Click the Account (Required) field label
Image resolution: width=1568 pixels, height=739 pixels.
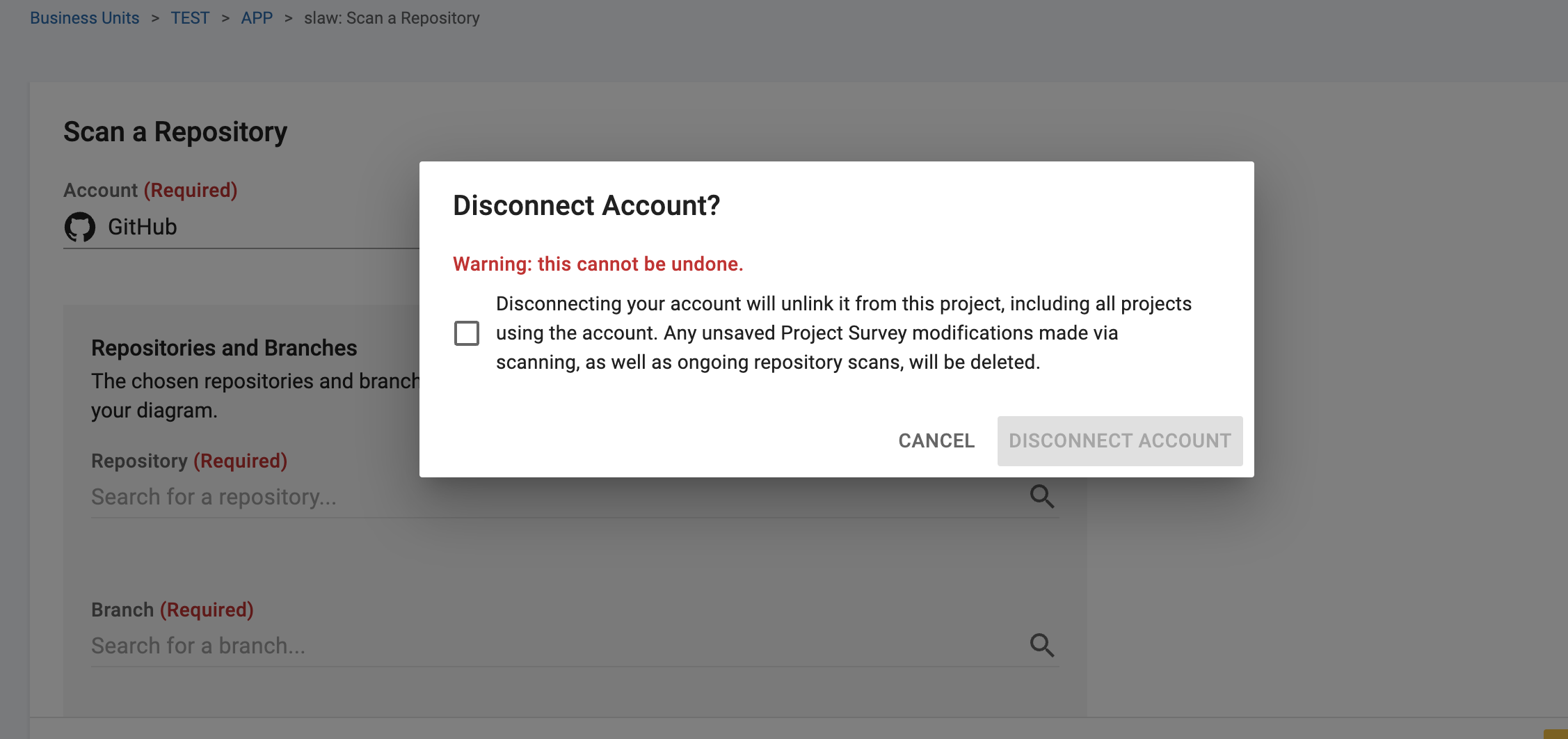(150, 190)
